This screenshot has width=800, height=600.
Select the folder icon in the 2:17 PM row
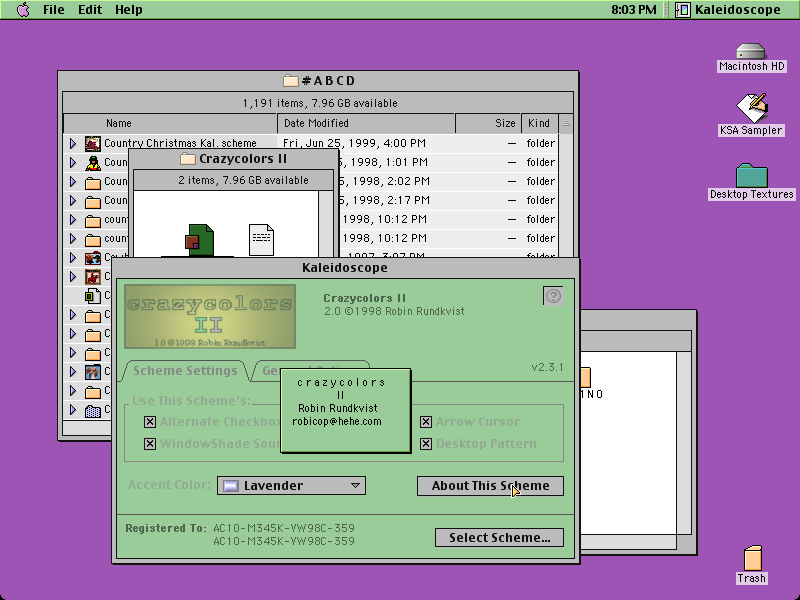coord(92,201)
